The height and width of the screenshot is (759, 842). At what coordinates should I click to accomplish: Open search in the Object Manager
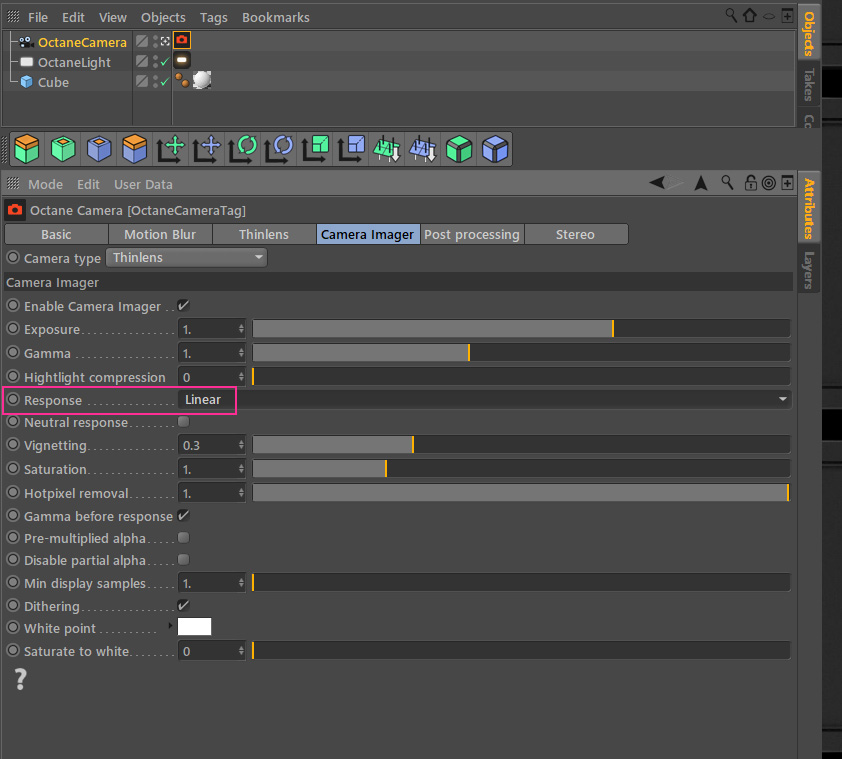[x=731, y=15]
